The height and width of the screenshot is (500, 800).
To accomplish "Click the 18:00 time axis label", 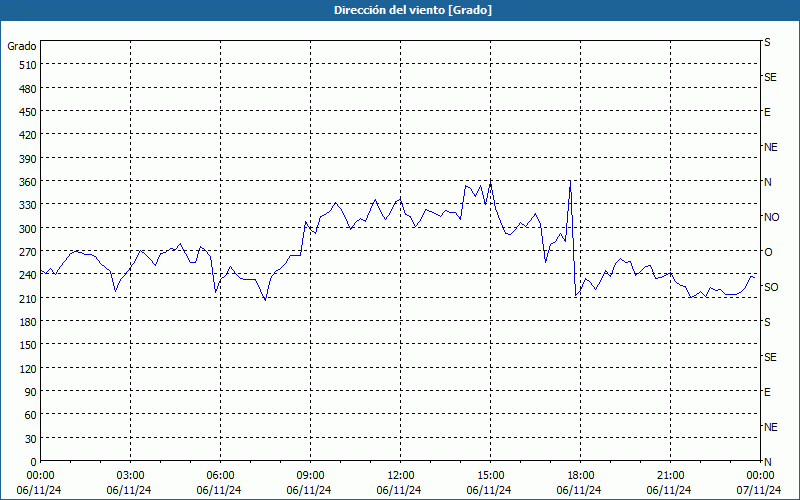I will coord(580,476).
